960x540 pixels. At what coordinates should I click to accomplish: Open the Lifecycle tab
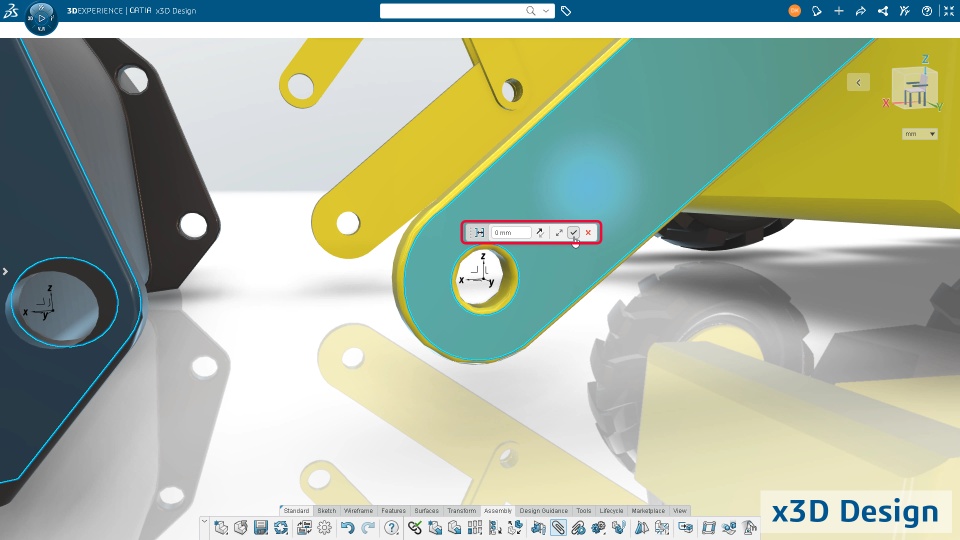pos(611,511)
